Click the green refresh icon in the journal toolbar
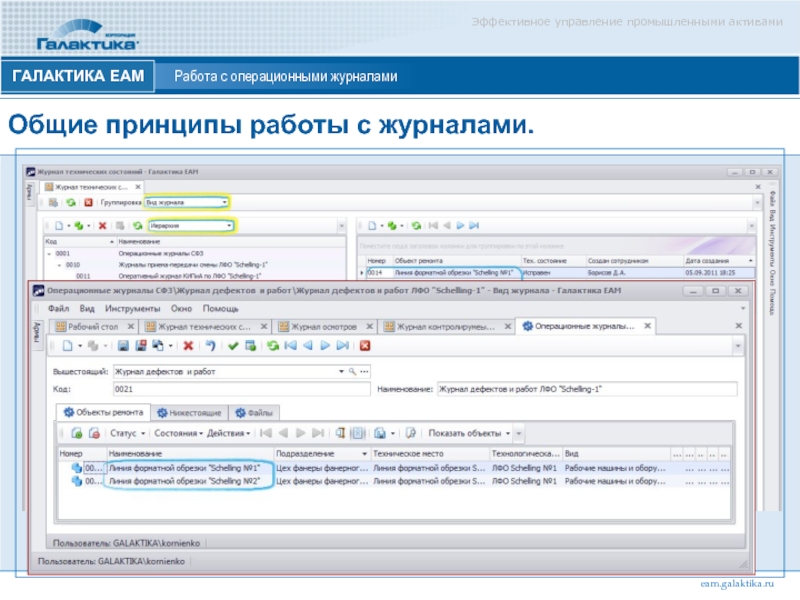 click(271, 346)
